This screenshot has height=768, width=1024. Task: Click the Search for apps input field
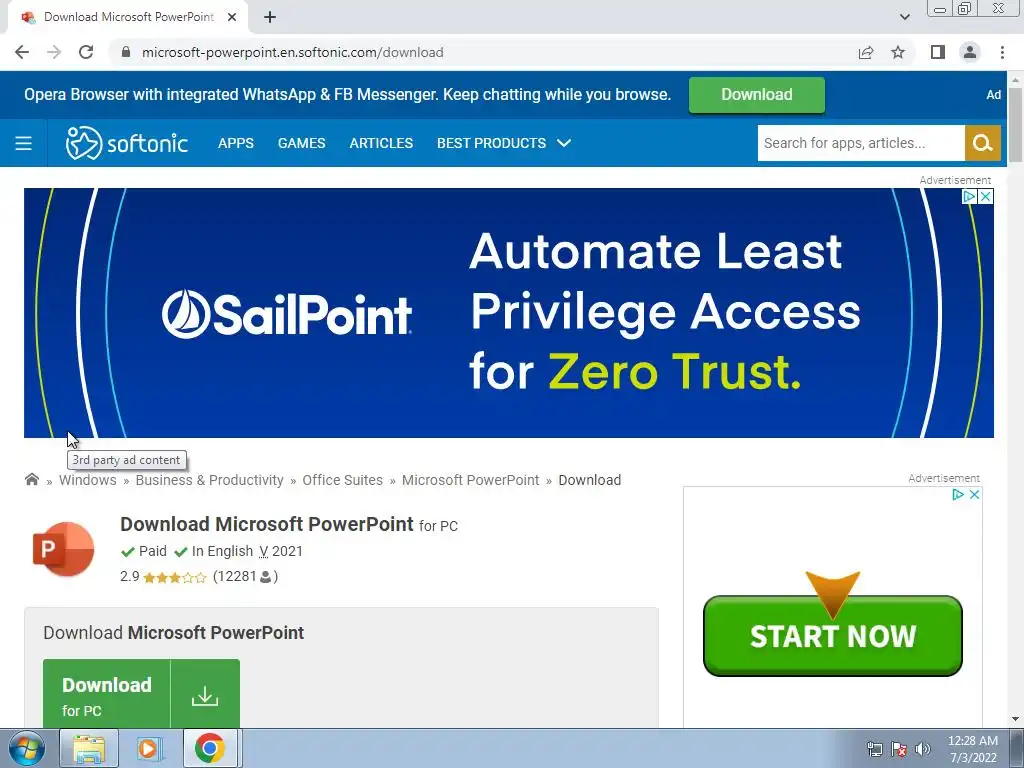[861, 143]
